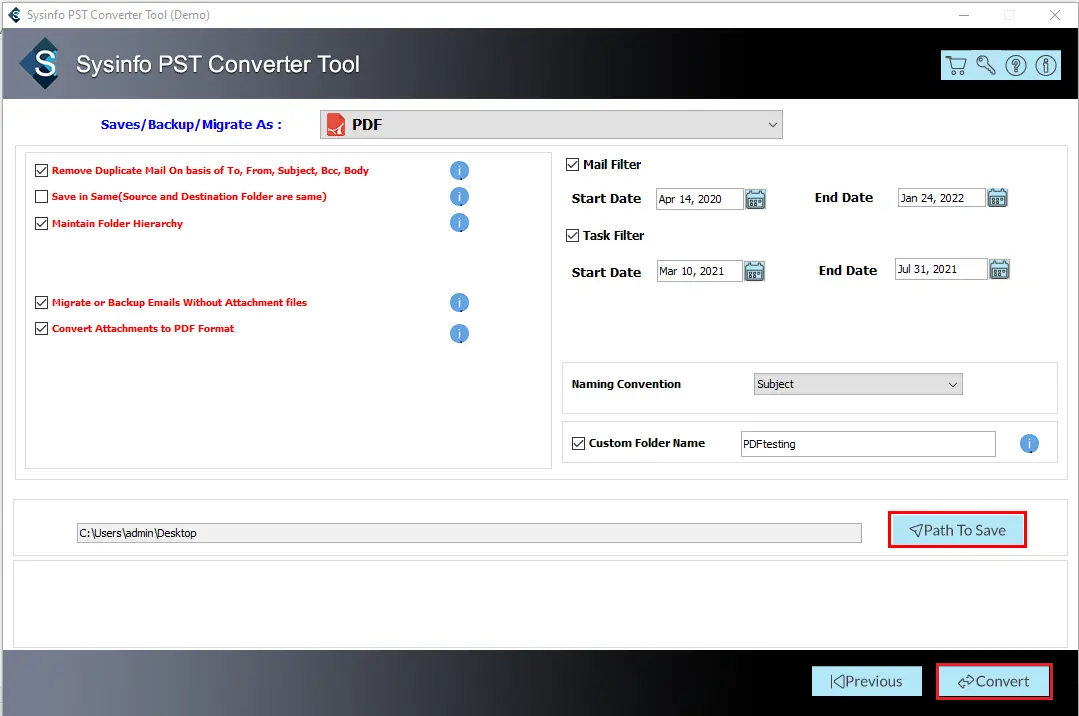This screenshot has width=1079, height=716.
Task: Open Mail Filter Start Date calendar
Action: coord(755,199)
